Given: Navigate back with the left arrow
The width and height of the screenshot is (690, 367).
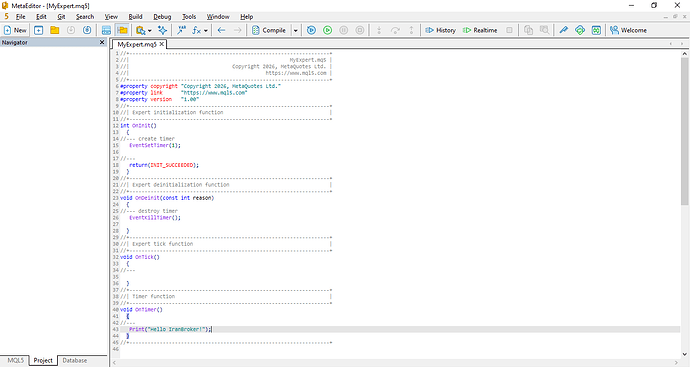Looking at the screenshot, I should pyautogui.click(x=221, y=30).
